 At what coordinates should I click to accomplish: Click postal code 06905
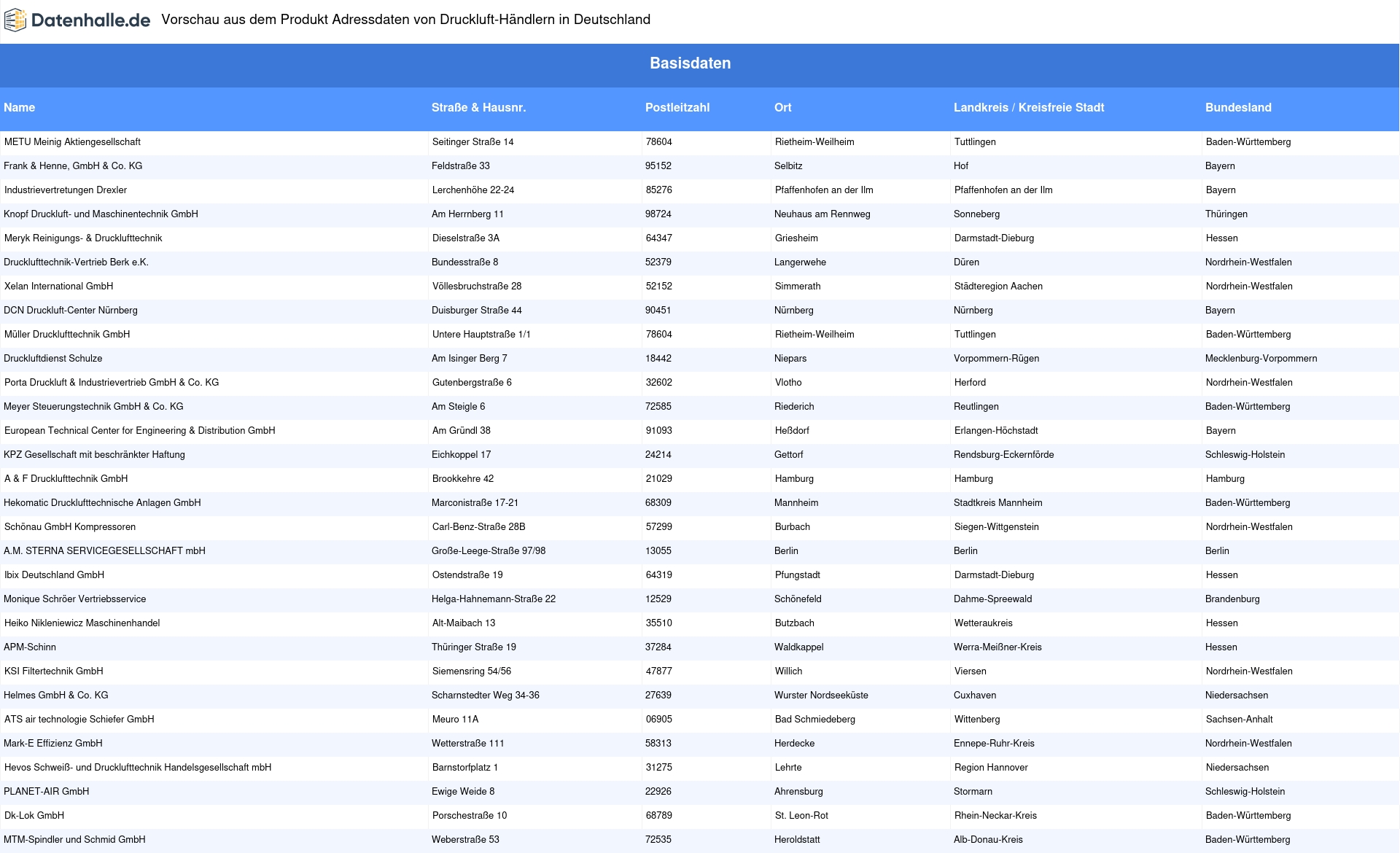(659, 720)
